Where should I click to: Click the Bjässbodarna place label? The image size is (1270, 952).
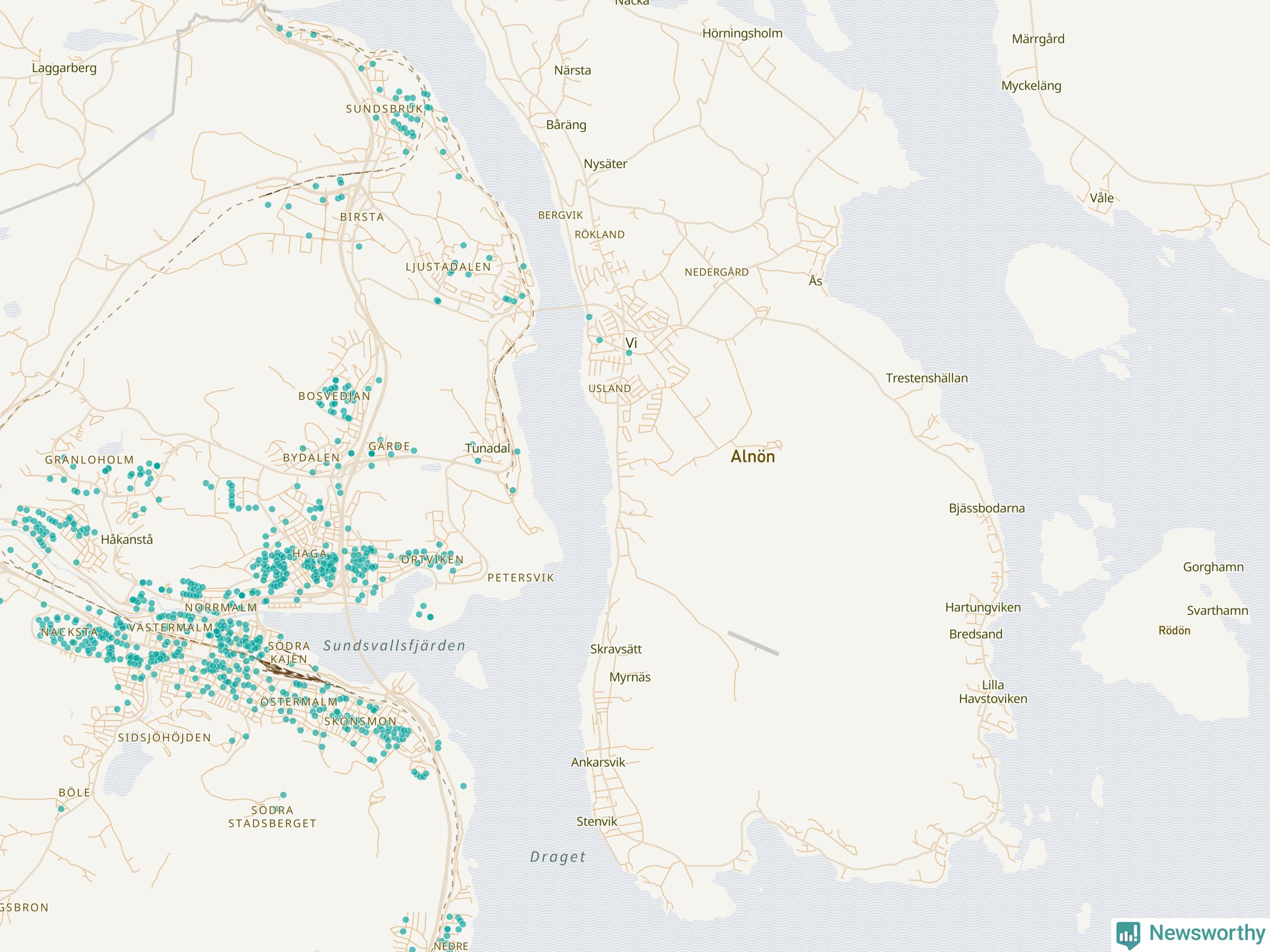pos(986,508)
